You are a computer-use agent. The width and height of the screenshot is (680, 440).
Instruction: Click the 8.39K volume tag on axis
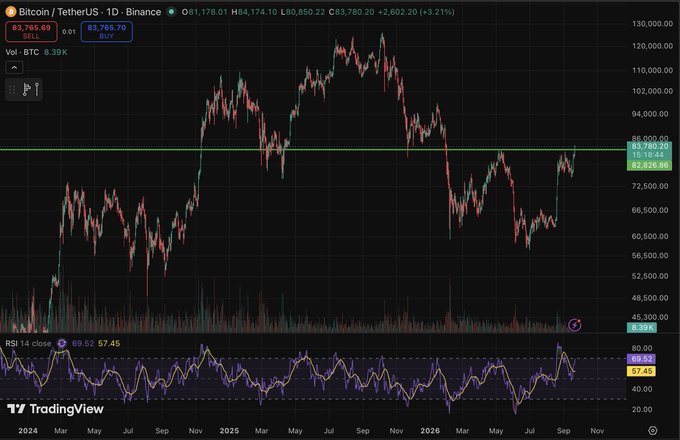(642, 327)
